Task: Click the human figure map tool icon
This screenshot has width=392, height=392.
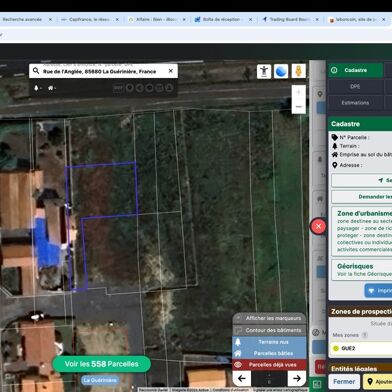Action: (264, 71)
